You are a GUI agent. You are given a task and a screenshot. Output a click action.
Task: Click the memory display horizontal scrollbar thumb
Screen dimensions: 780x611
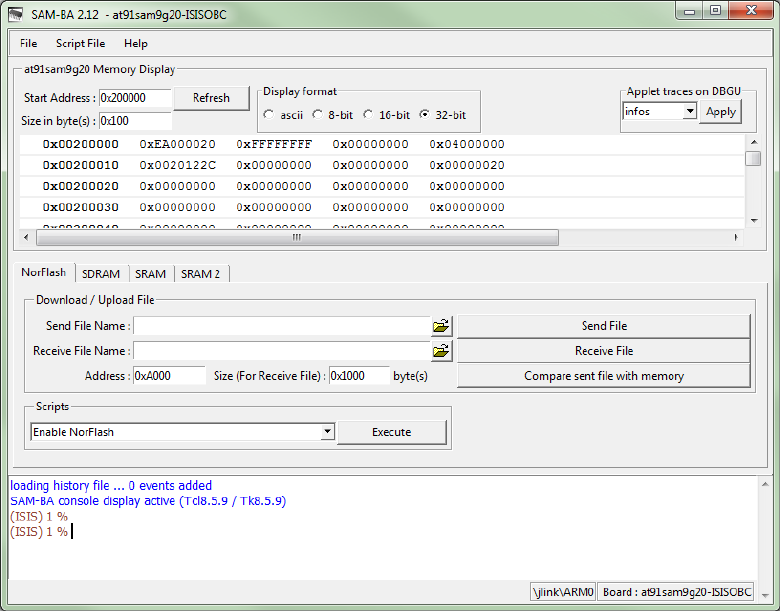pos(297,237)
